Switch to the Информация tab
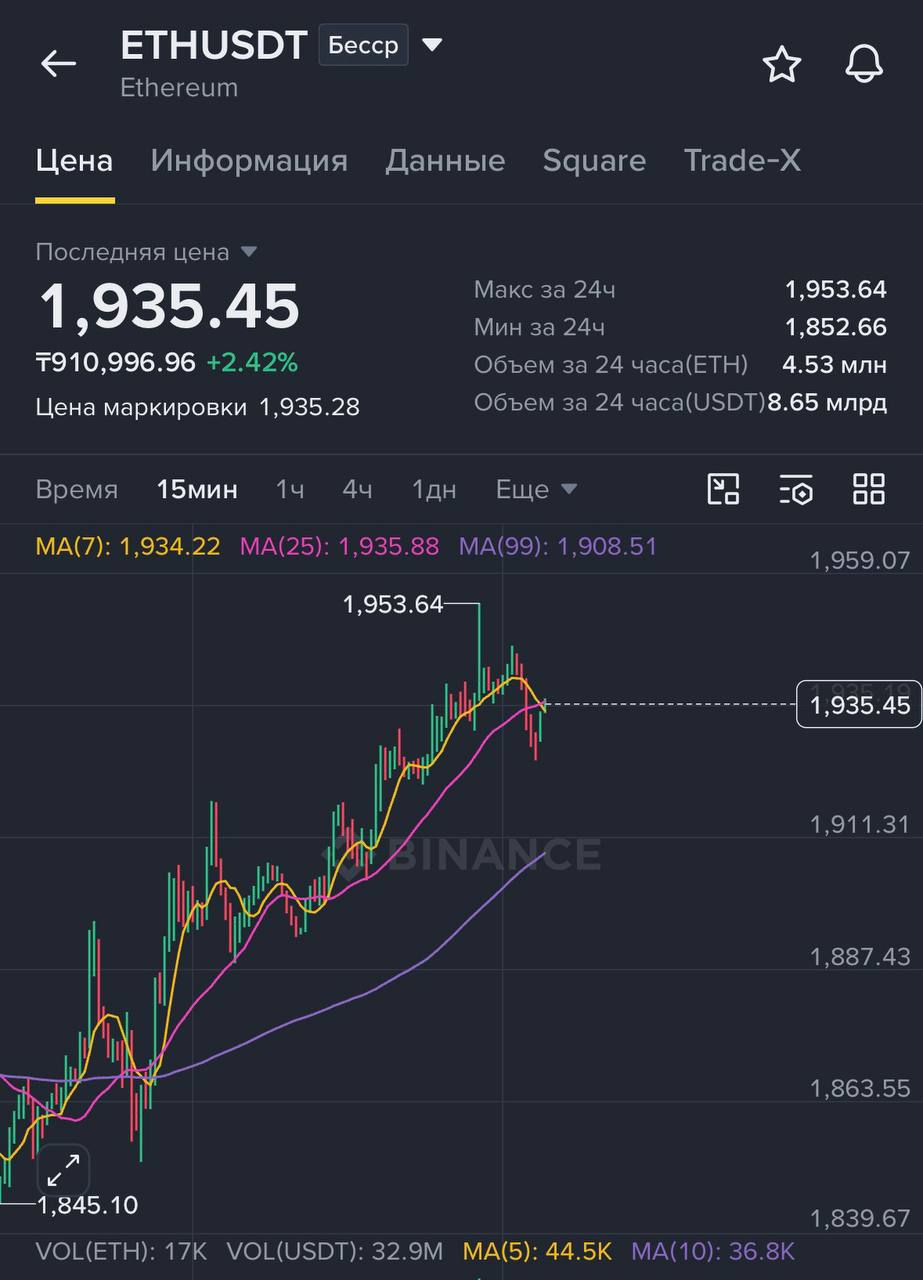923x1280 pixels. [249, 161]
